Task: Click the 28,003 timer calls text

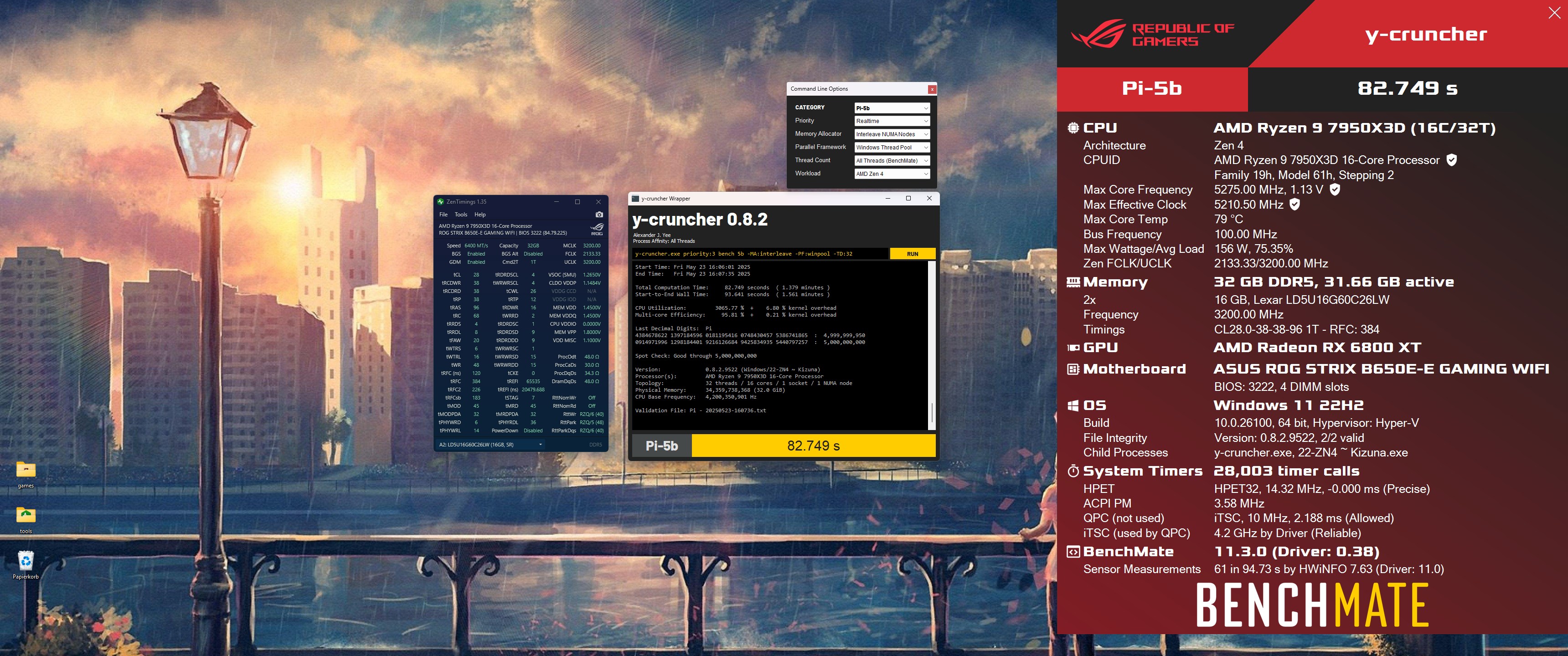Action: [1286, 471]
